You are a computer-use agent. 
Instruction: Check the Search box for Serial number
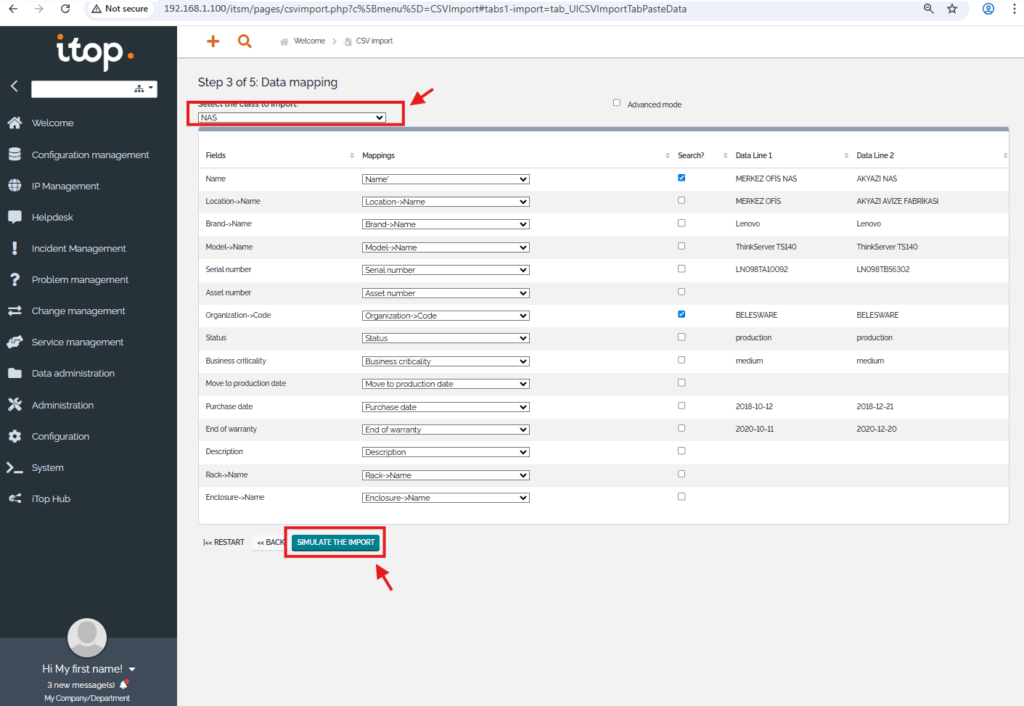681,269
